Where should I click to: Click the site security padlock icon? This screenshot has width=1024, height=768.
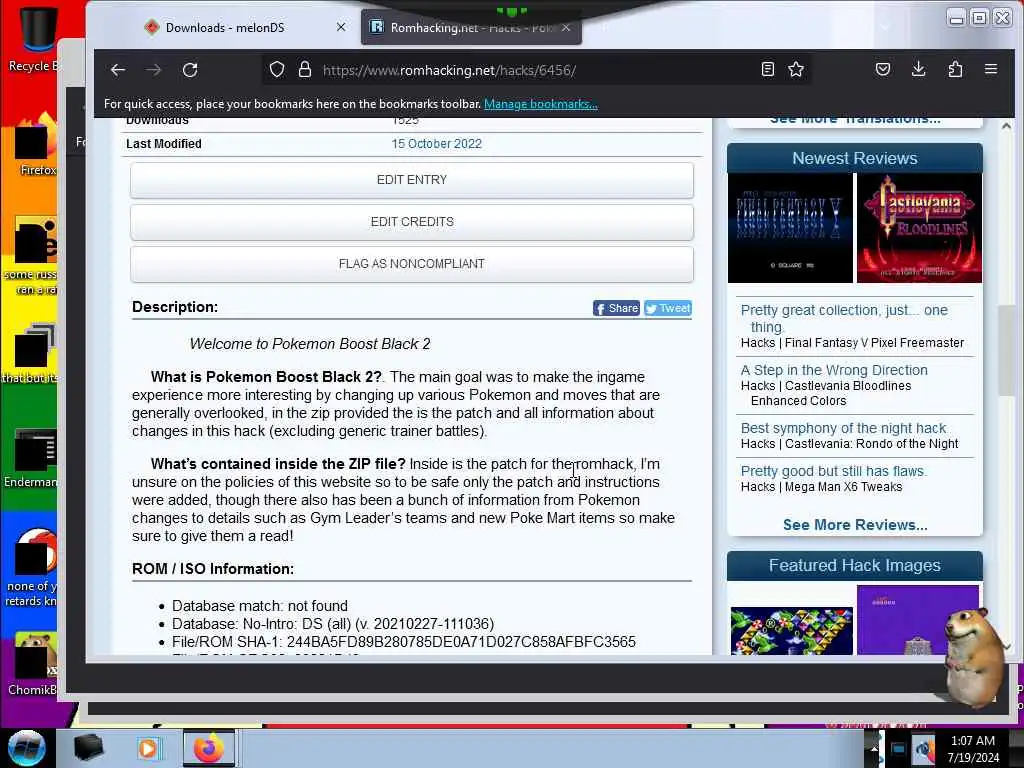click(x=305, y=70)
